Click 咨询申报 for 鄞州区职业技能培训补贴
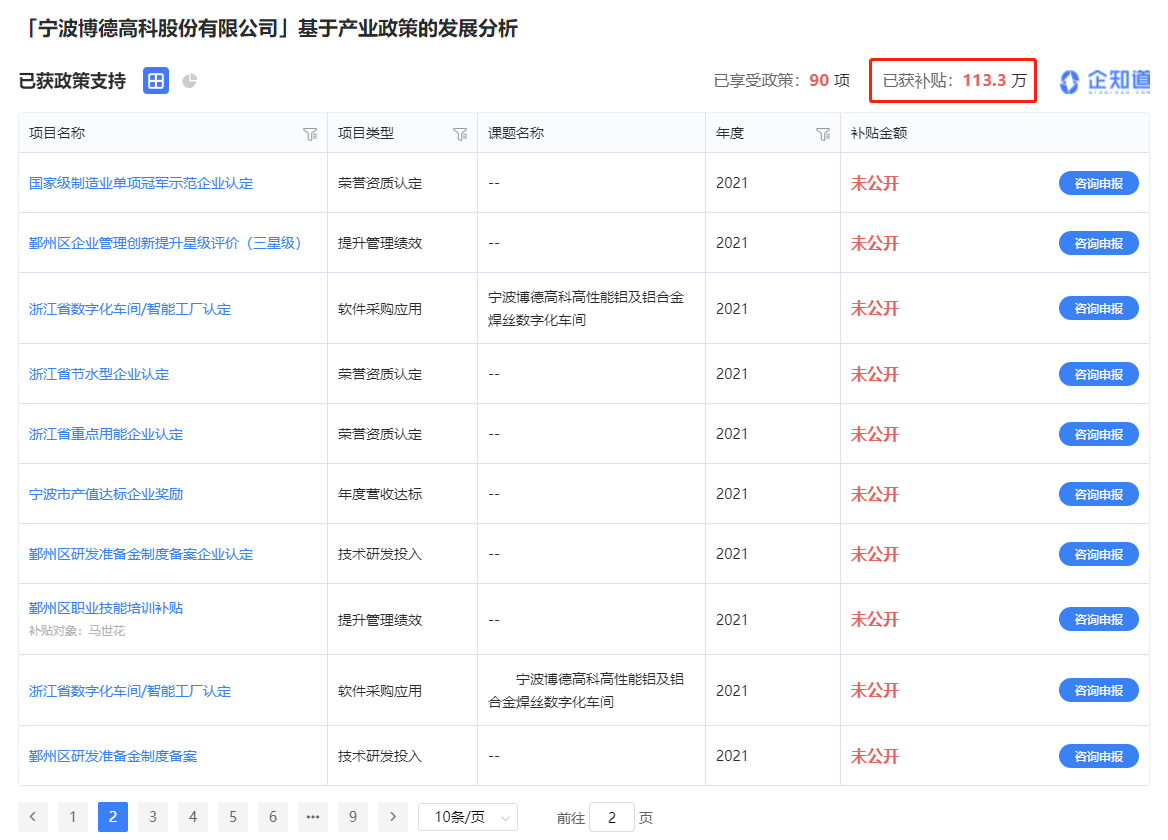Image resolution: width=1168 pixels, height=840 pixels. click(1099, 620)
